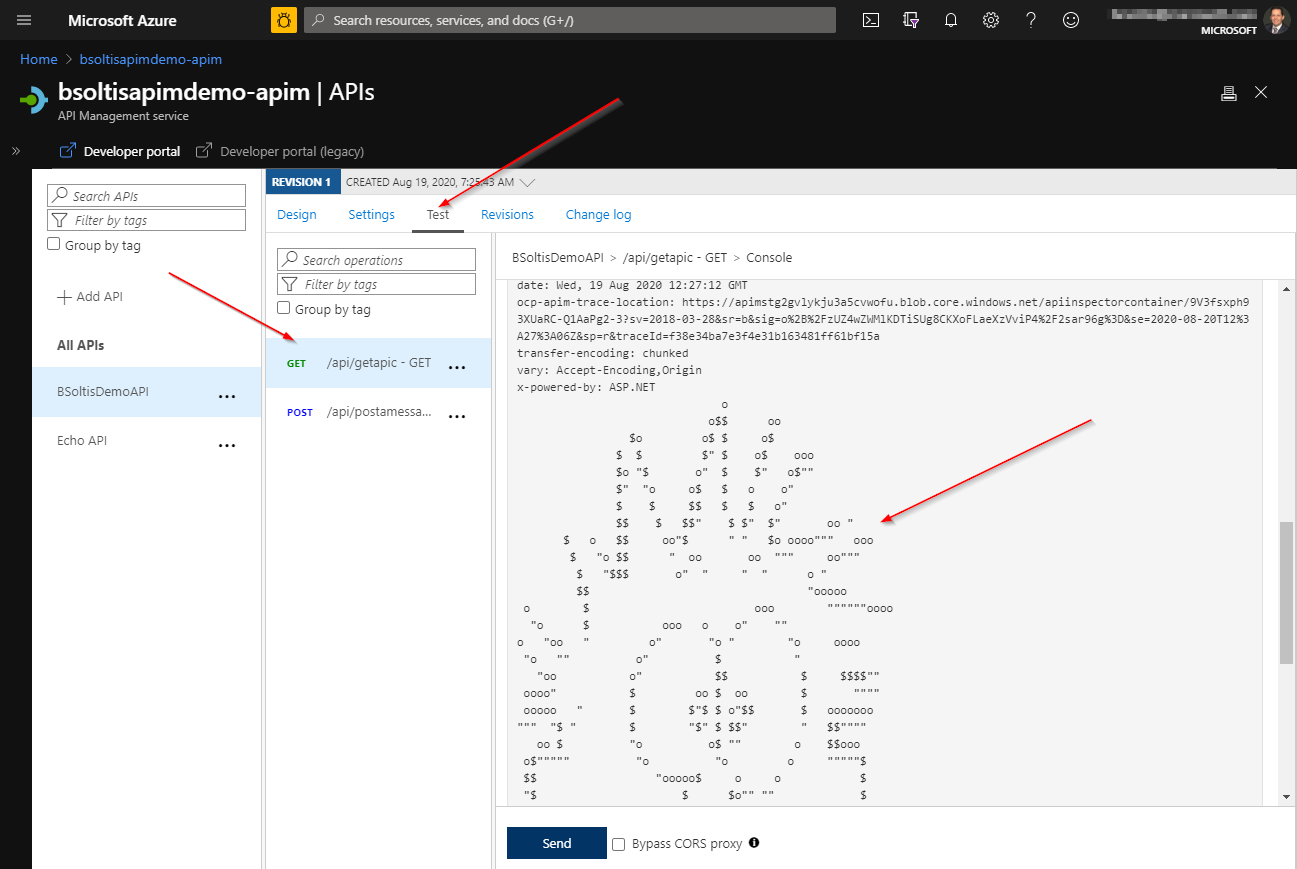Open the Developer portal link

[120, 151]
